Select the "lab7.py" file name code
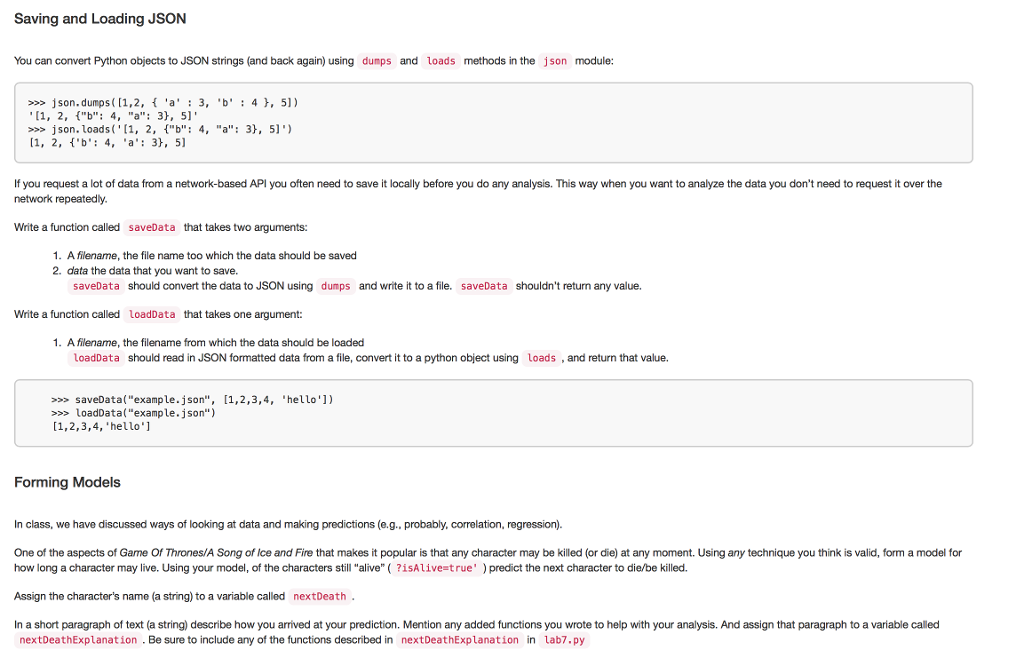 coord(564,640)
